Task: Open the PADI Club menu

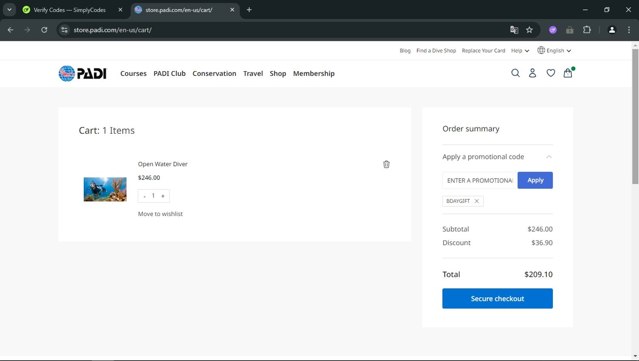Action: click(170, 73)
